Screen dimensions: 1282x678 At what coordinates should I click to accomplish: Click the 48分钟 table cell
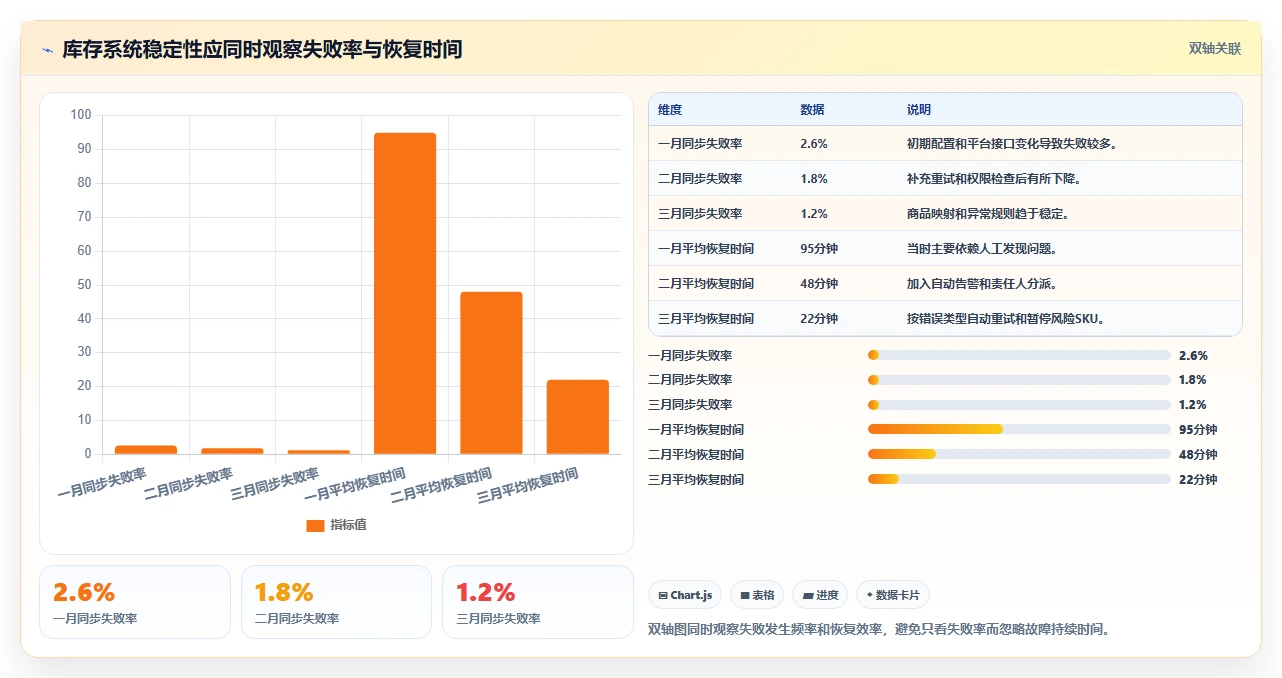tap(819, 284)
